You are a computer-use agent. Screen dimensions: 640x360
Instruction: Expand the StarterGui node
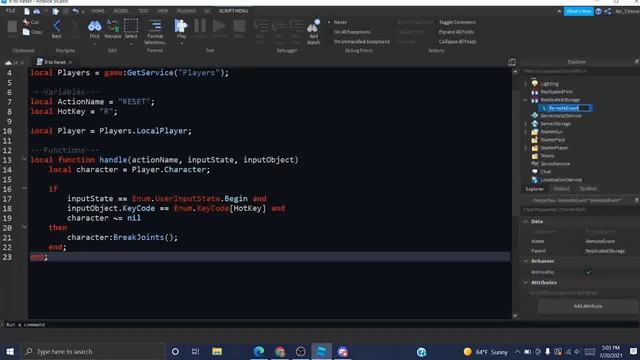tap(526, 132)
